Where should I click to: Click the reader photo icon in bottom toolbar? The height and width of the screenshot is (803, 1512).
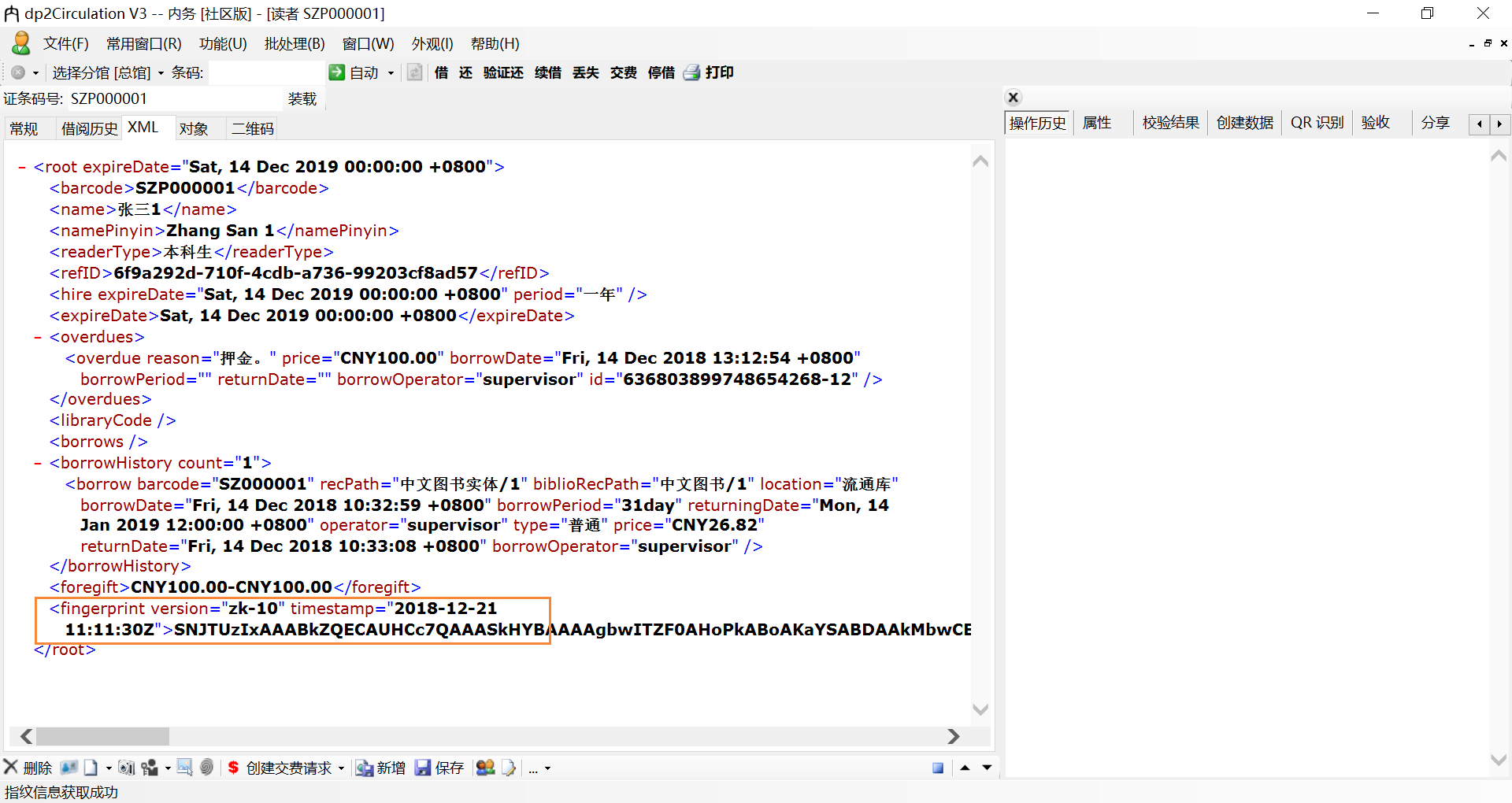click(x=69, y=768)
